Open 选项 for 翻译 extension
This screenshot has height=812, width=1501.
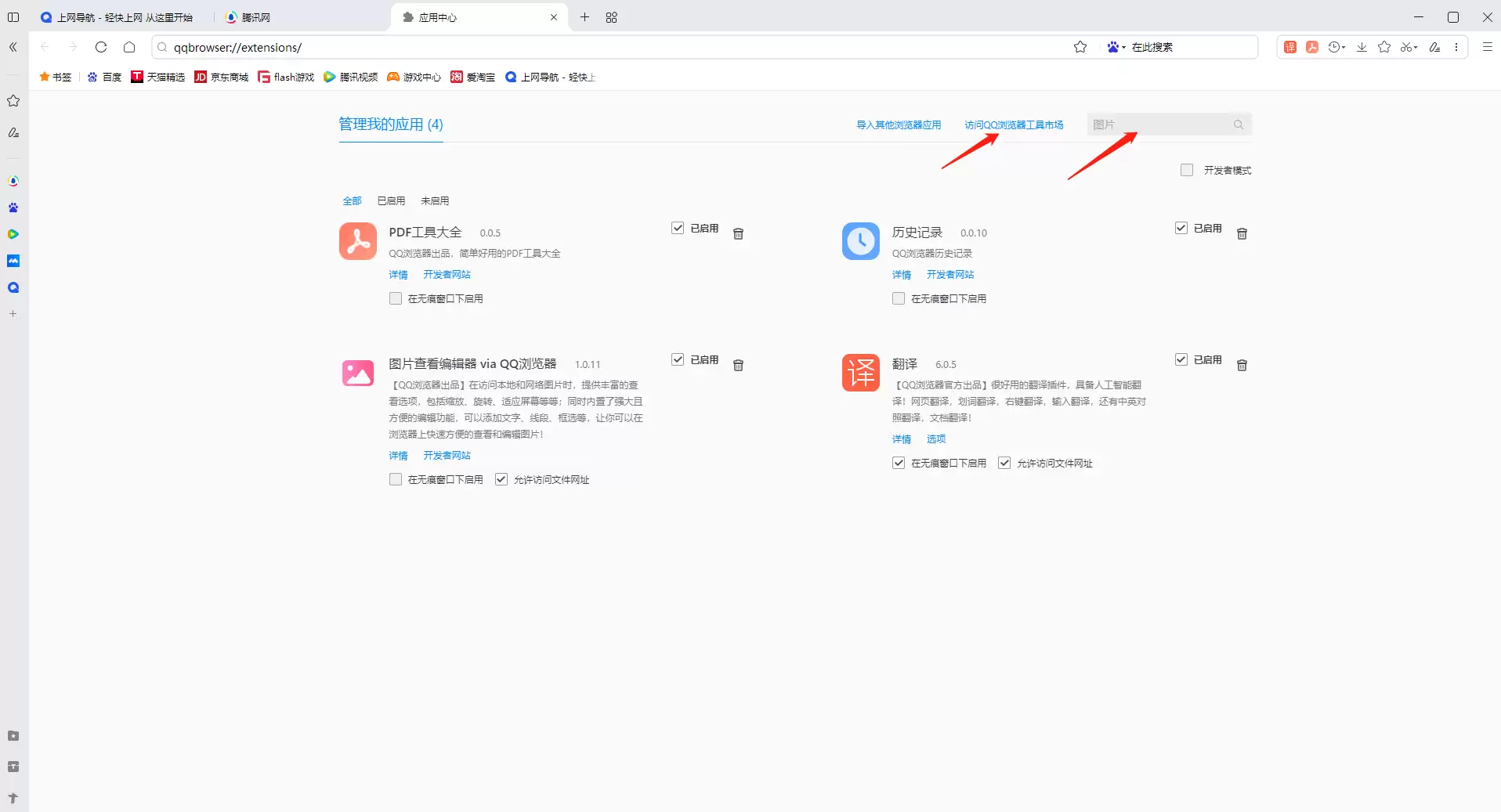tap(936, 439)
